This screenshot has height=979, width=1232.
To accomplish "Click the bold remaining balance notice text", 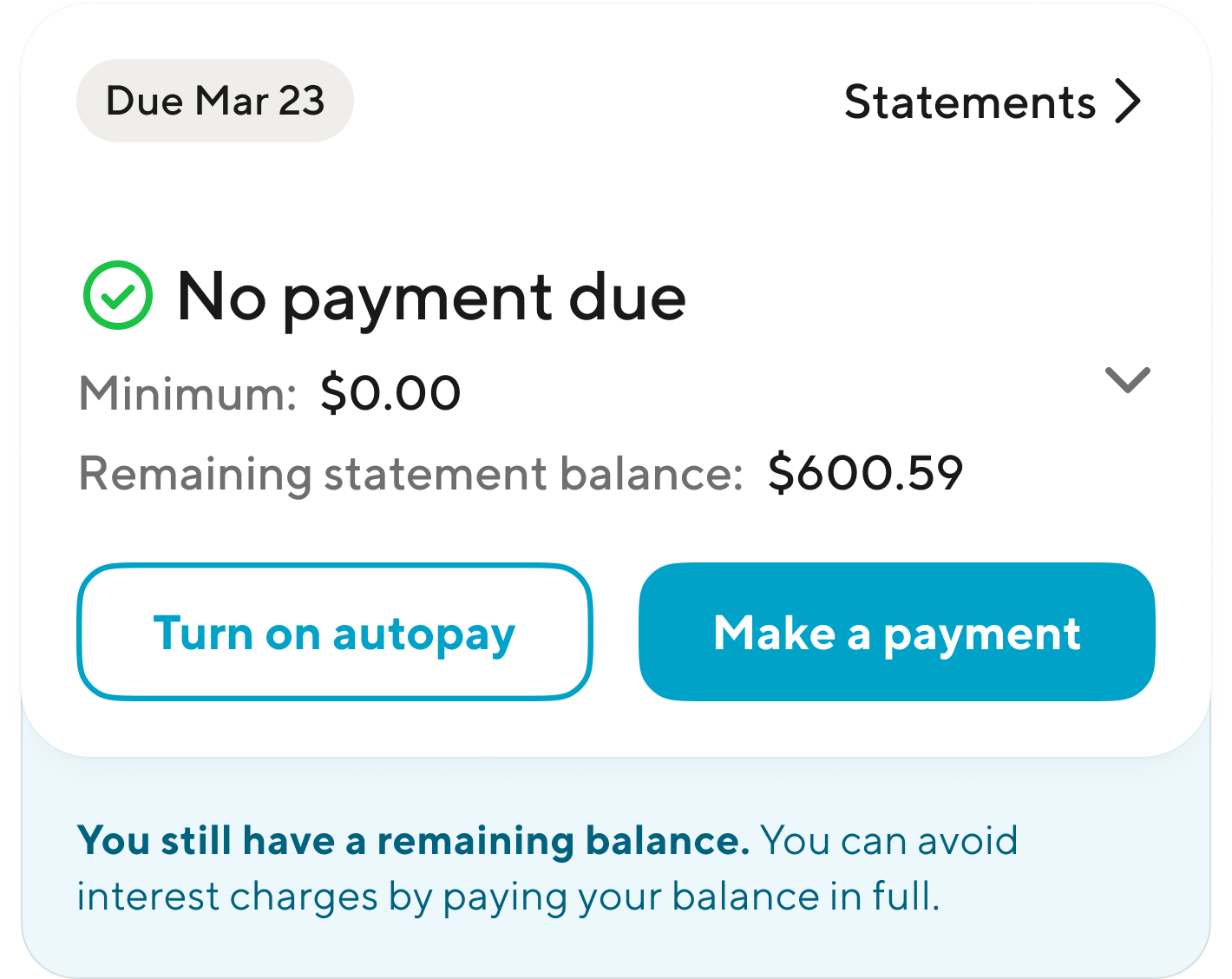I will coord(413,840).
